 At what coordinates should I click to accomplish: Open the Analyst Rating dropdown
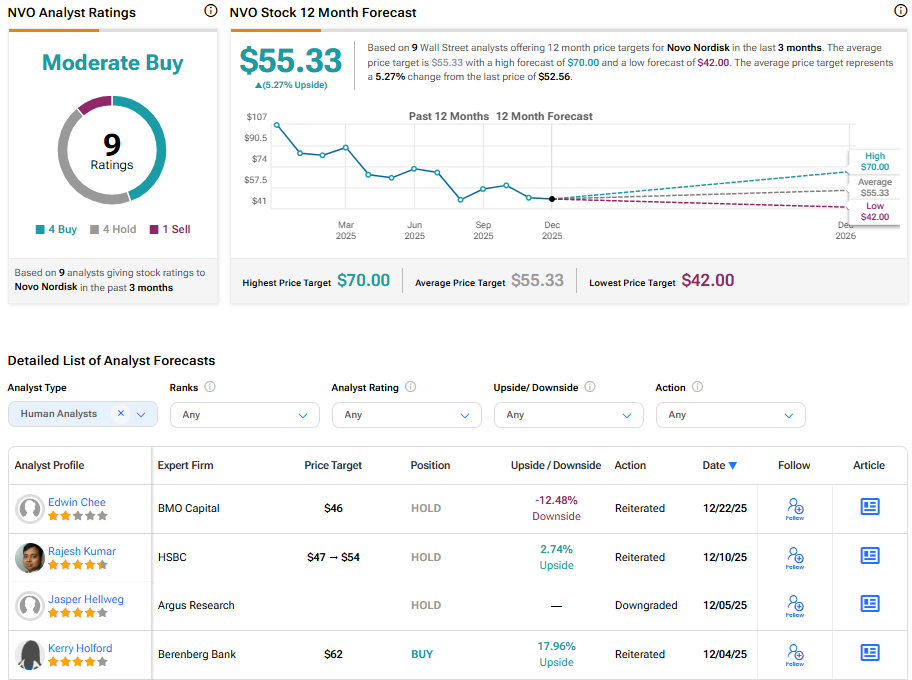406,415
